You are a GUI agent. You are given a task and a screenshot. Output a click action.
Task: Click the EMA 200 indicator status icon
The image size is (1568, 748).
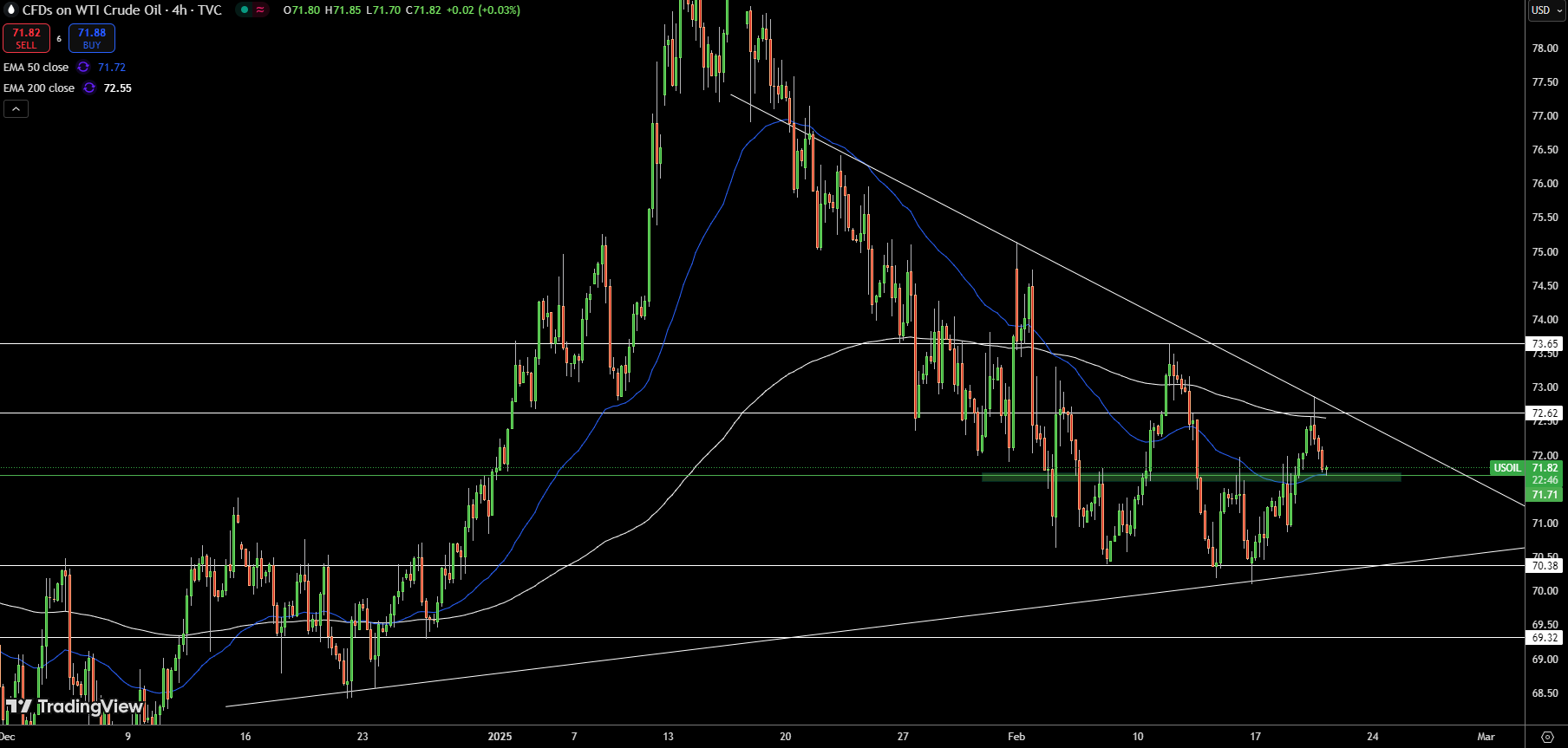point(89,88)
